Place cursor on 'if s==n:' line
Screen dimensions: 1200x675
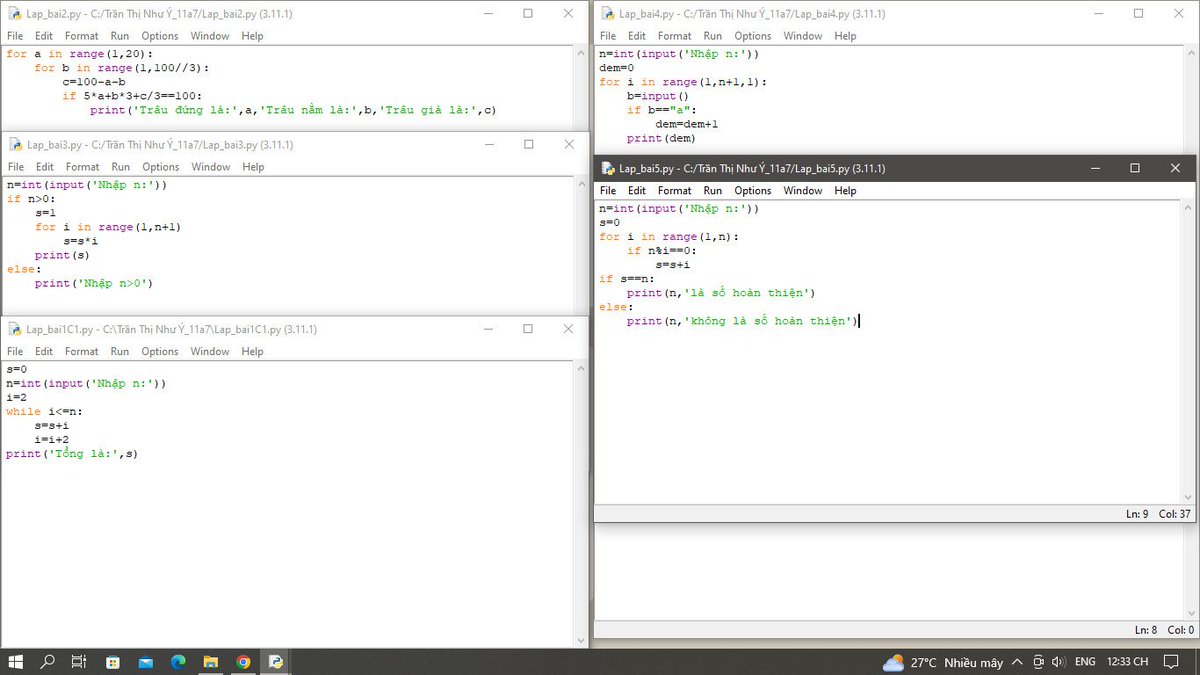[x=626, y=279]
